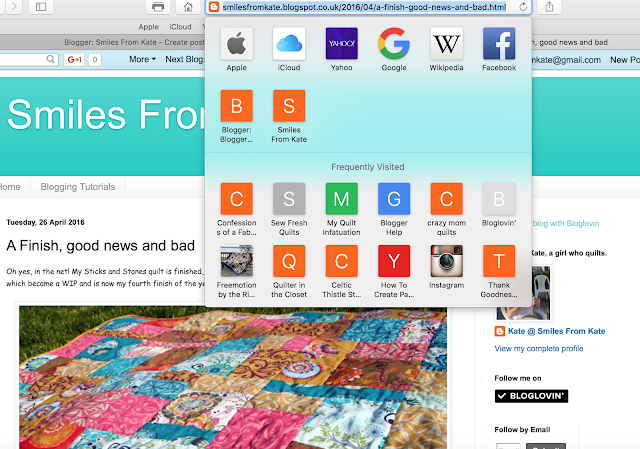
Task: Open the Yahoo favorite icon
Action: 342,44
